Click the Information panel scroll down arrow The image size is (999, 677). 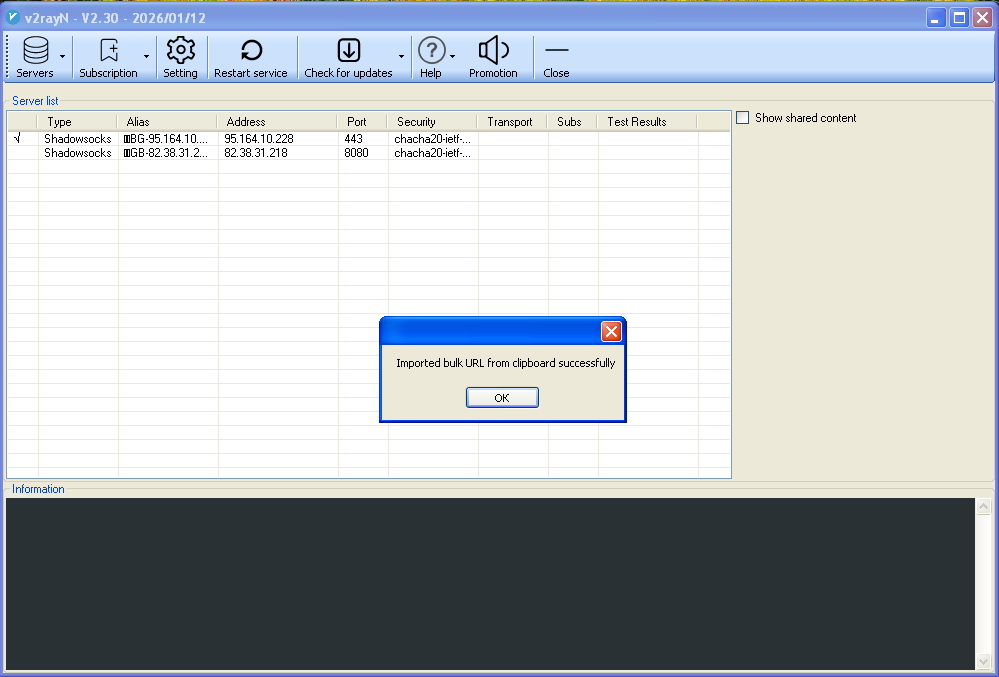(983, 662)
